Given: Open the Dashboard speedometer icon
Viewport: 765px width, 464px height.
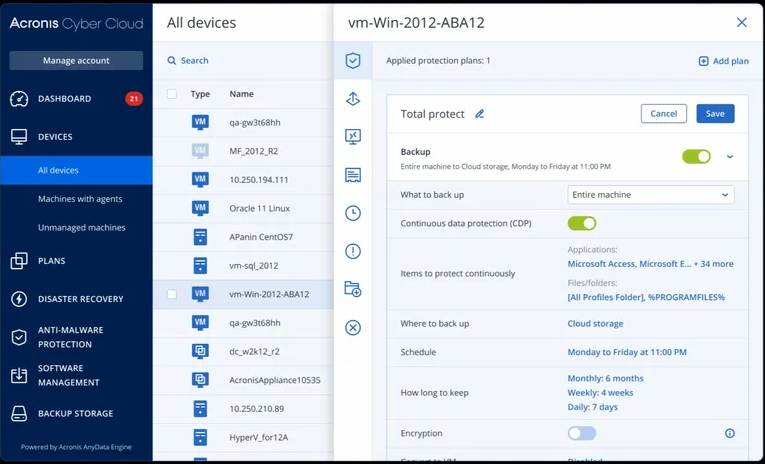Looking at the screenshot, I should pyautogui.click(x=19, y=99).
